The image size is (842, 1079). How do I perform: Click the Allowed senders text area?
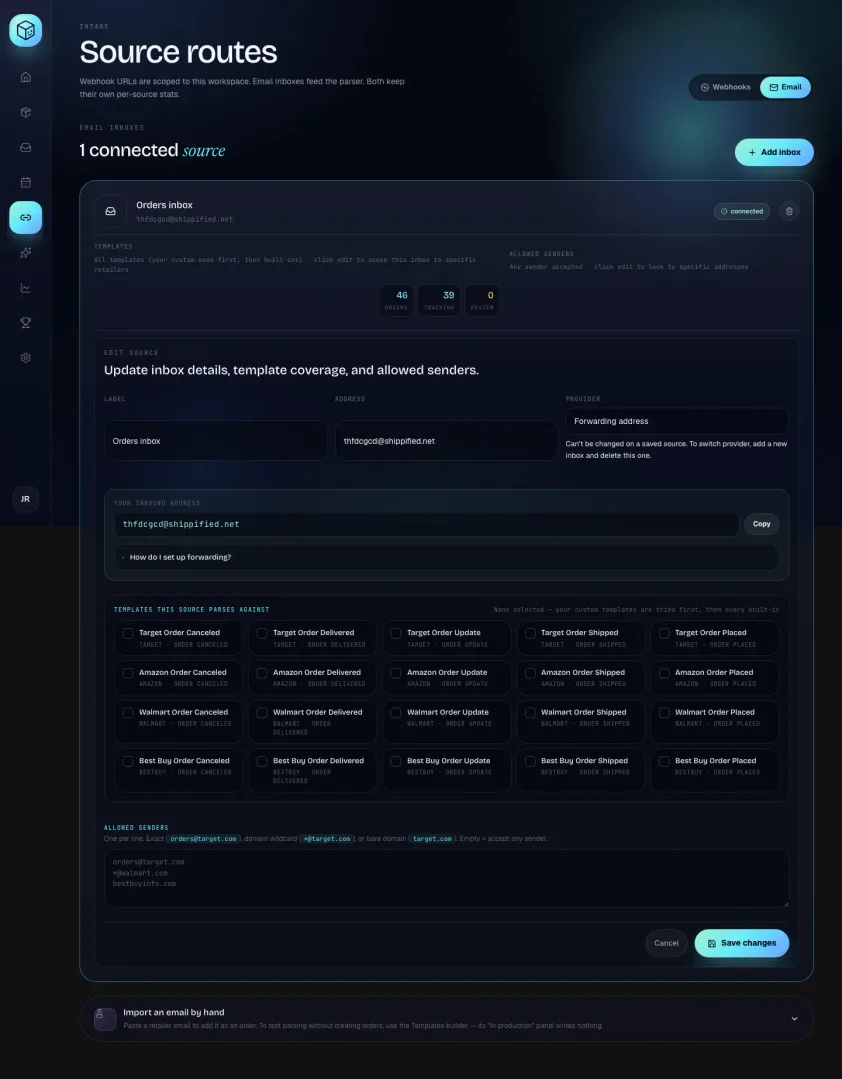(446, 879)
